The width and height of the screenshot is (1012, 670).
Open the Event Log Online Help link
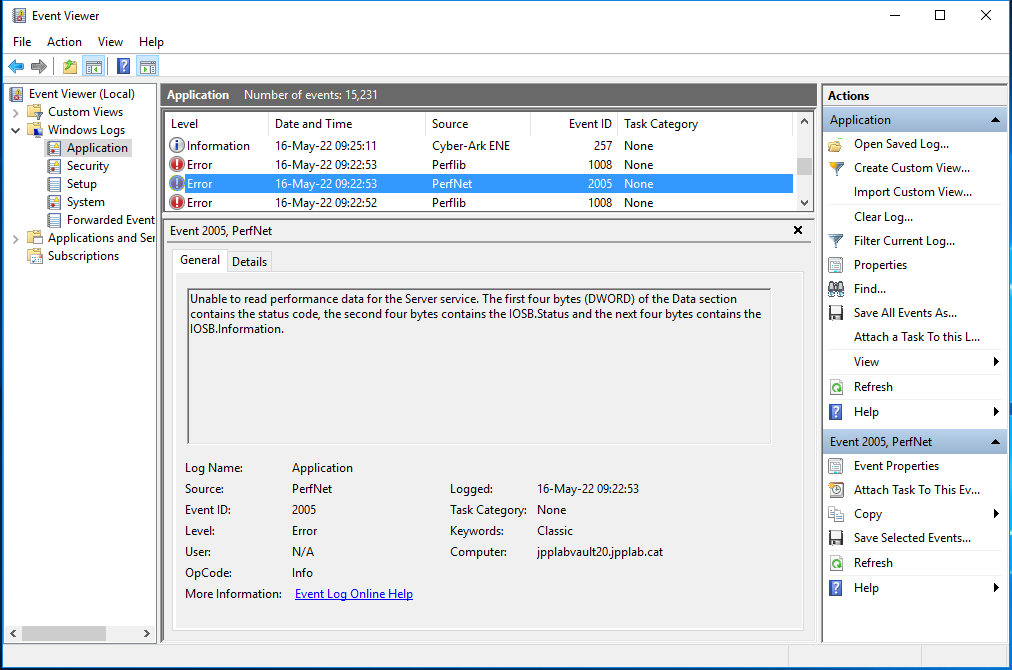pyautogui.click(x=353, y=594)
